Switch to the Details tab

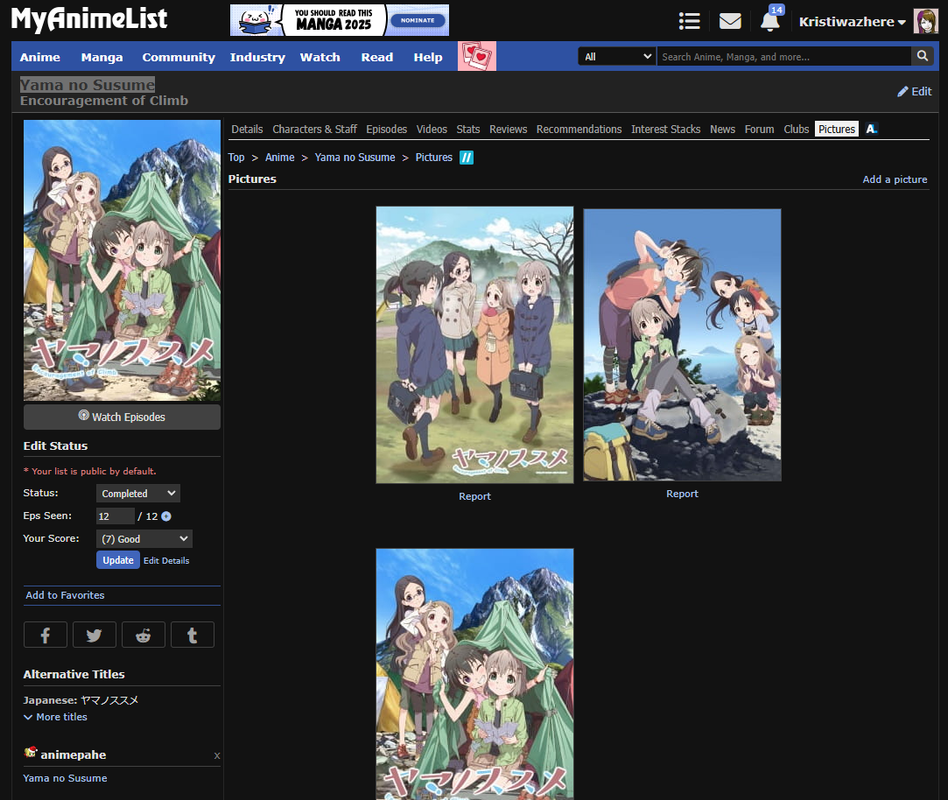[x=247, y=129]
